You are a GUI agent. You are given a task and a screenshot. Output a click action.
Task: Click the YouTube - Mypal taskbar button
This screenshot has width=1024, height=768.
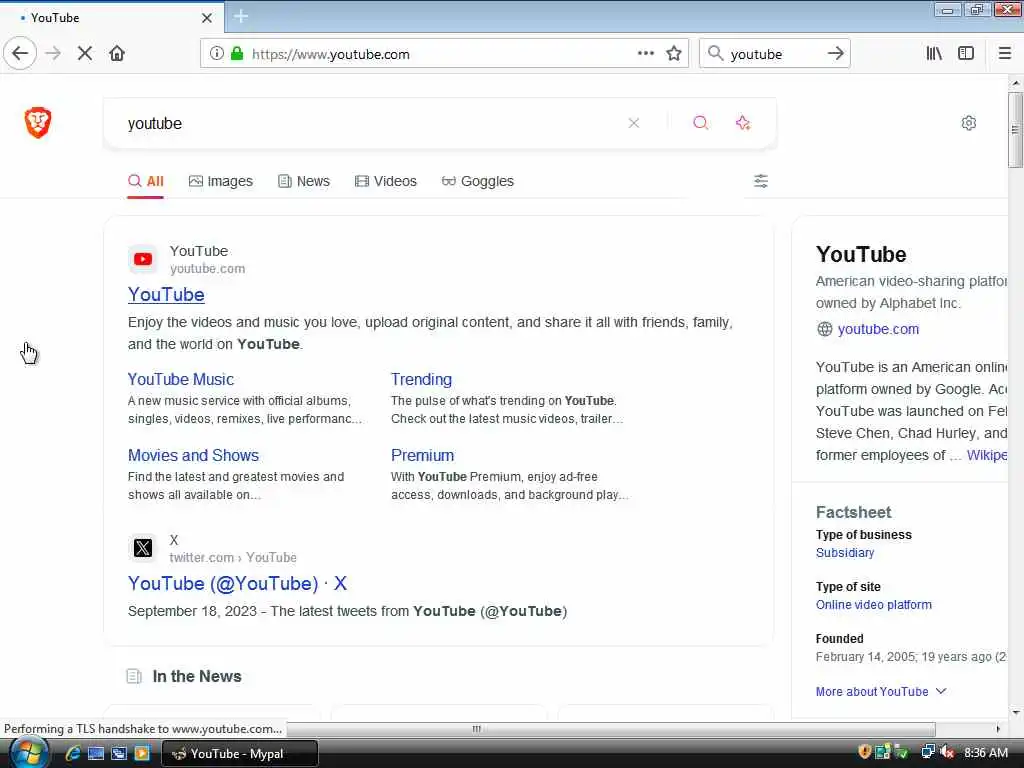point(240,754)
